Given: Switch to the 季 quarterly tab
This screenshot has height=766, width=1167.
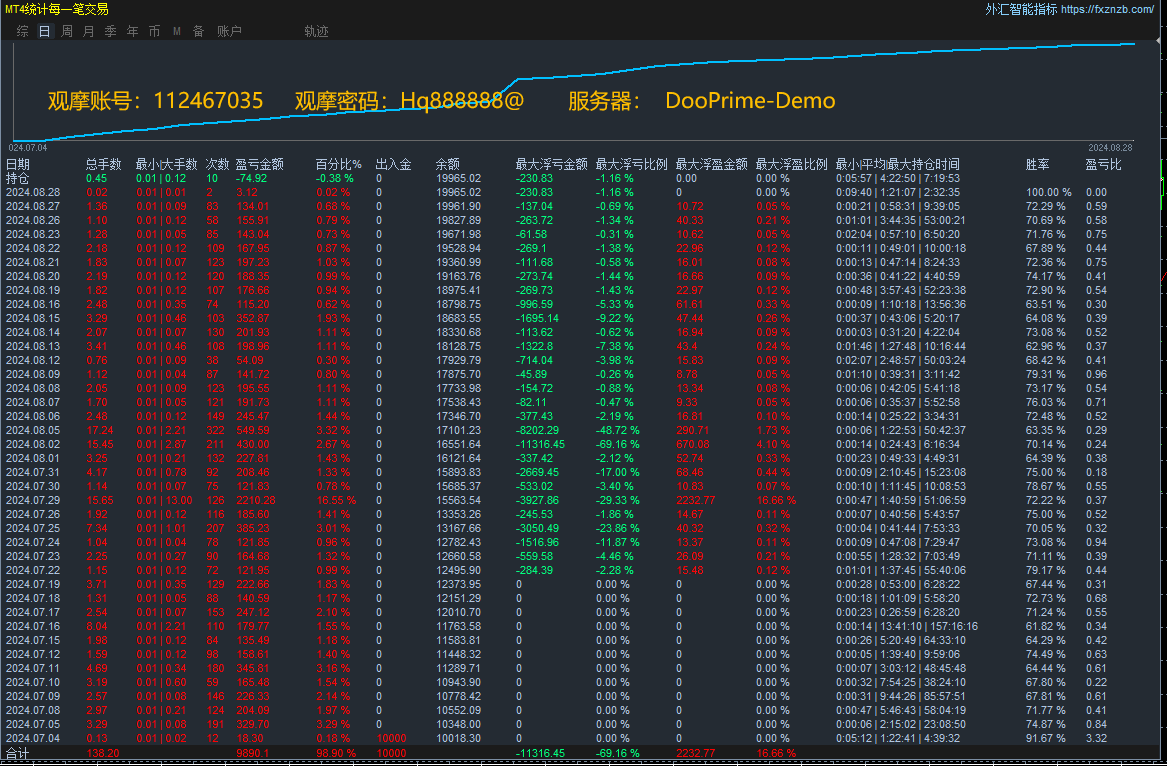Looking at the screenshot, I should click(111, 31).
